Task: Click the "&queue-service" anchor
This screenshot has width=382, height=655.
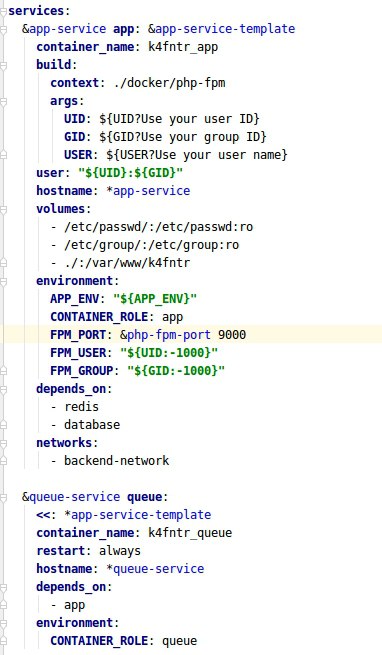Action: (x=71, y=497)
